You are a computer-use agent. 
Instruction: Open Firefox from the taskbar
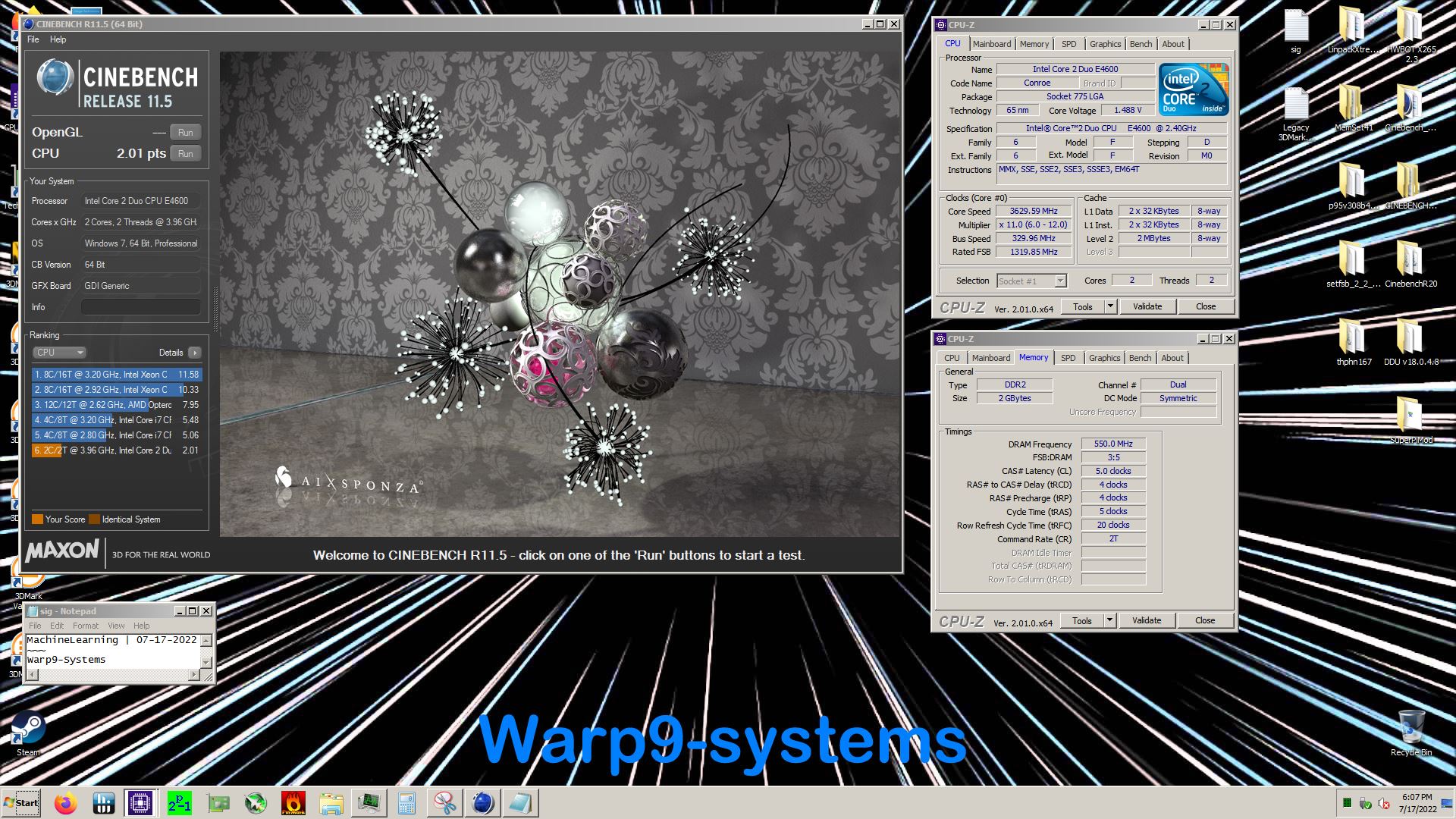65,803
